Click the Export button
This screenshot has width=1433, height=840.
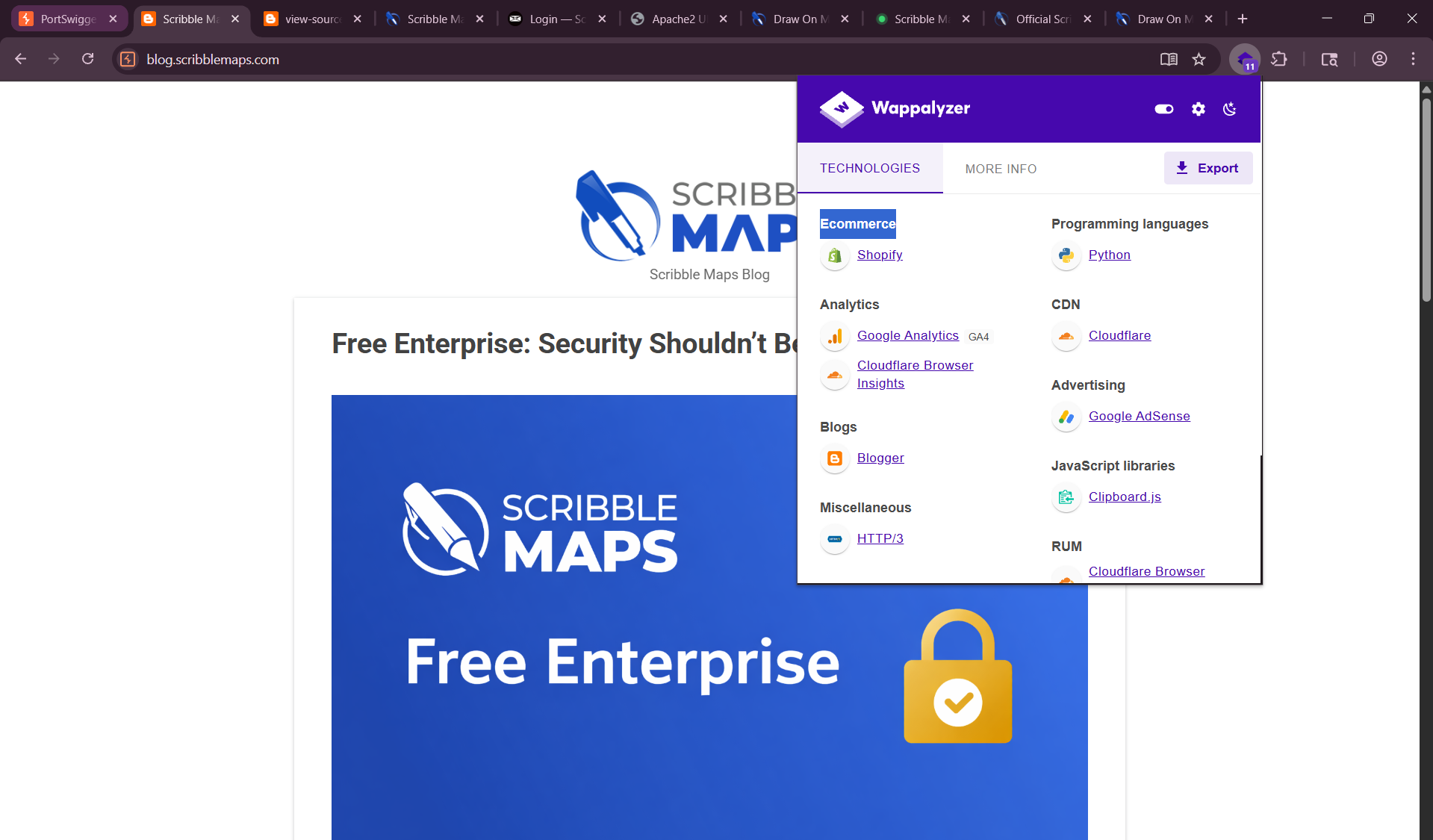point(1207,169)
